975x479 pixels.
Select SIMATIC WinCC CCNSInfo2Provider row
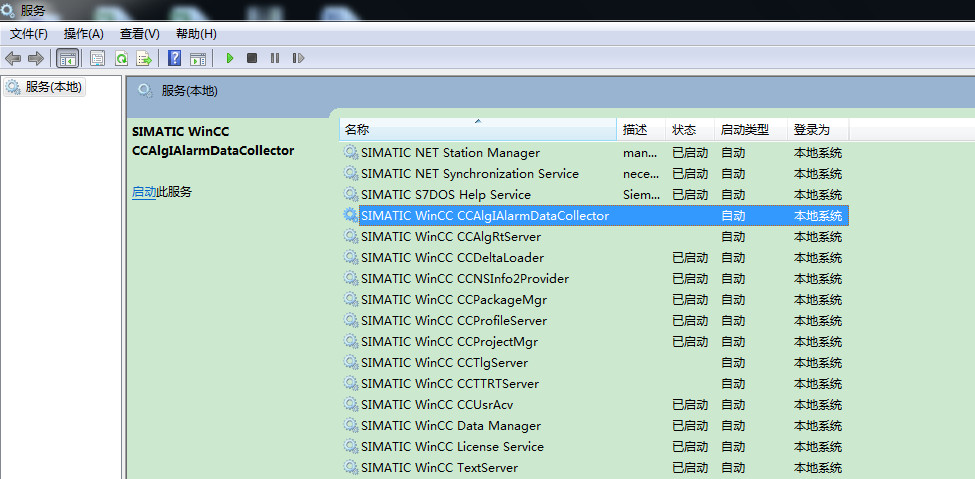pyautogui.click(x=594, y=279)
